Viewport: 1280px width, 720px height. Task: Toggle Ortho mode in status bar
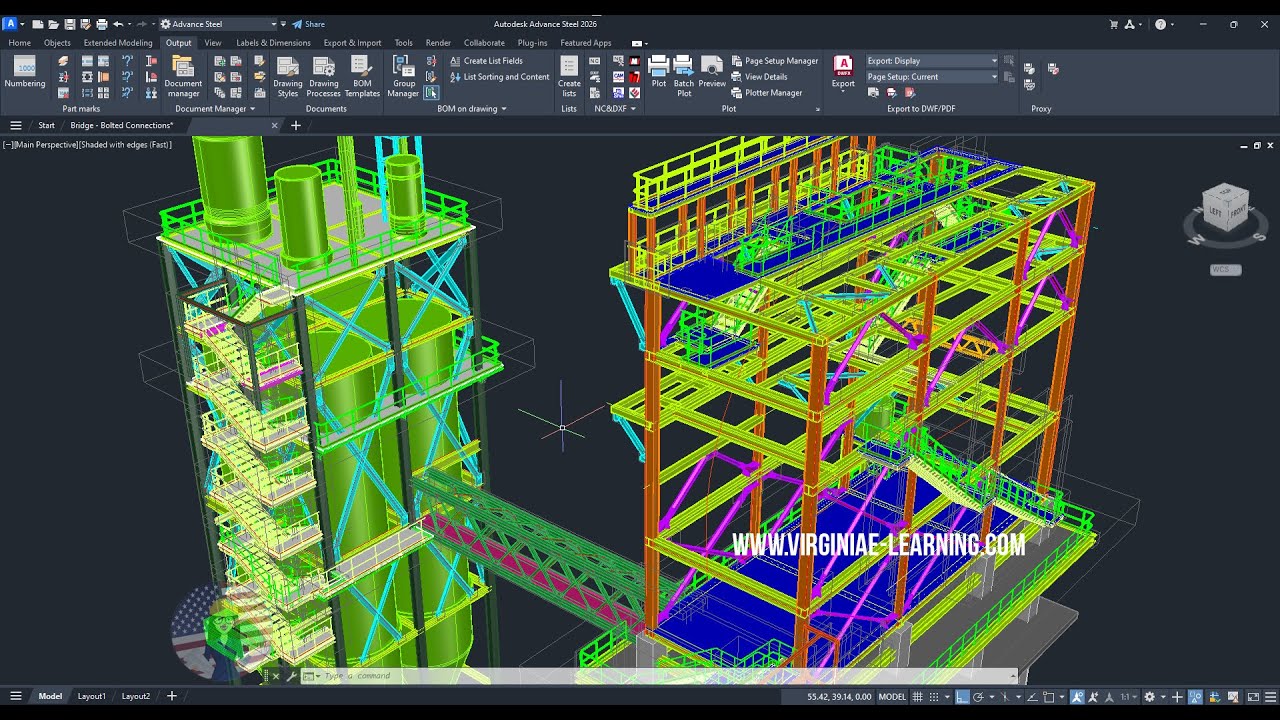coord(962,697)
